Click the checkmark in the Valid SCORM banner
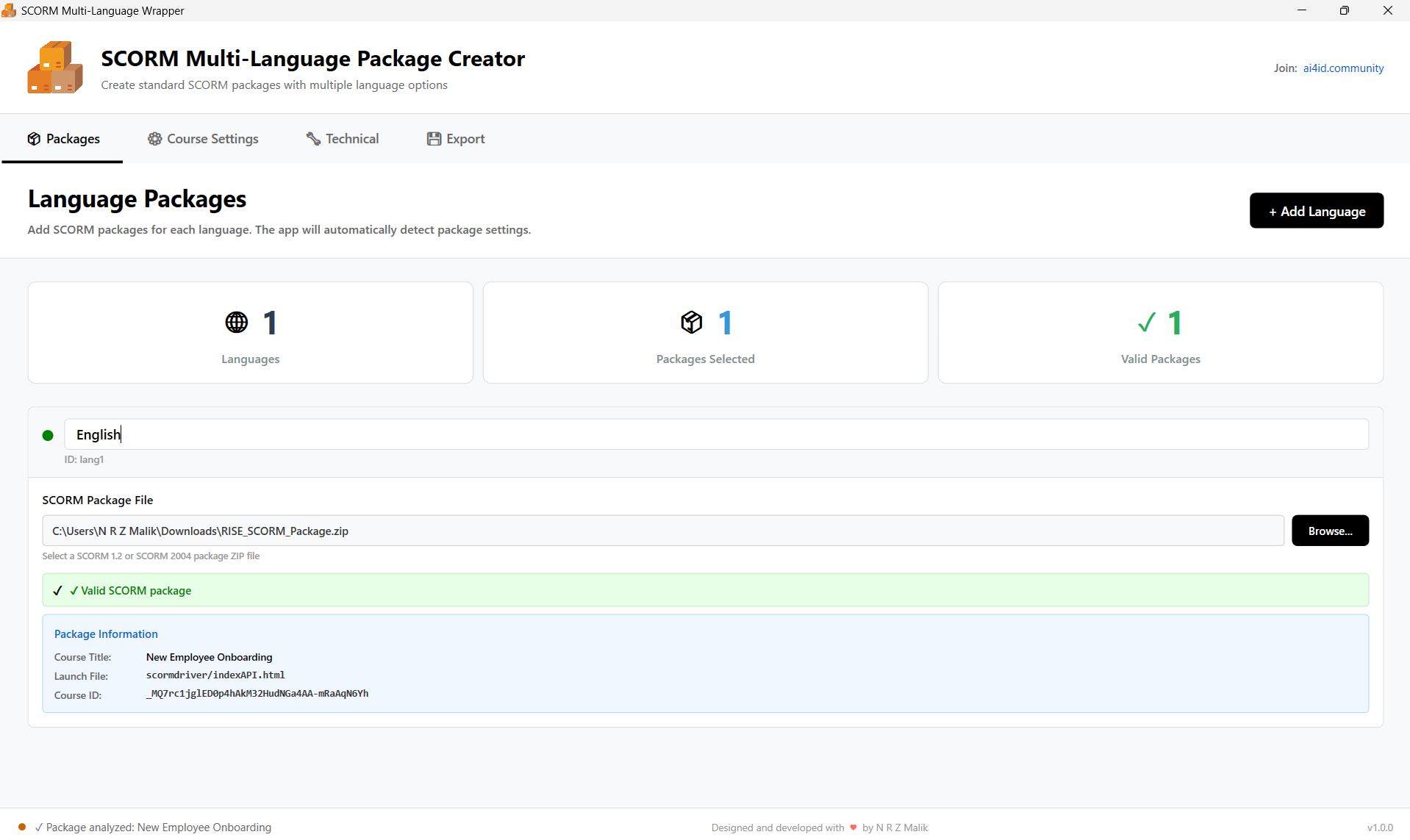 (58, 590)
